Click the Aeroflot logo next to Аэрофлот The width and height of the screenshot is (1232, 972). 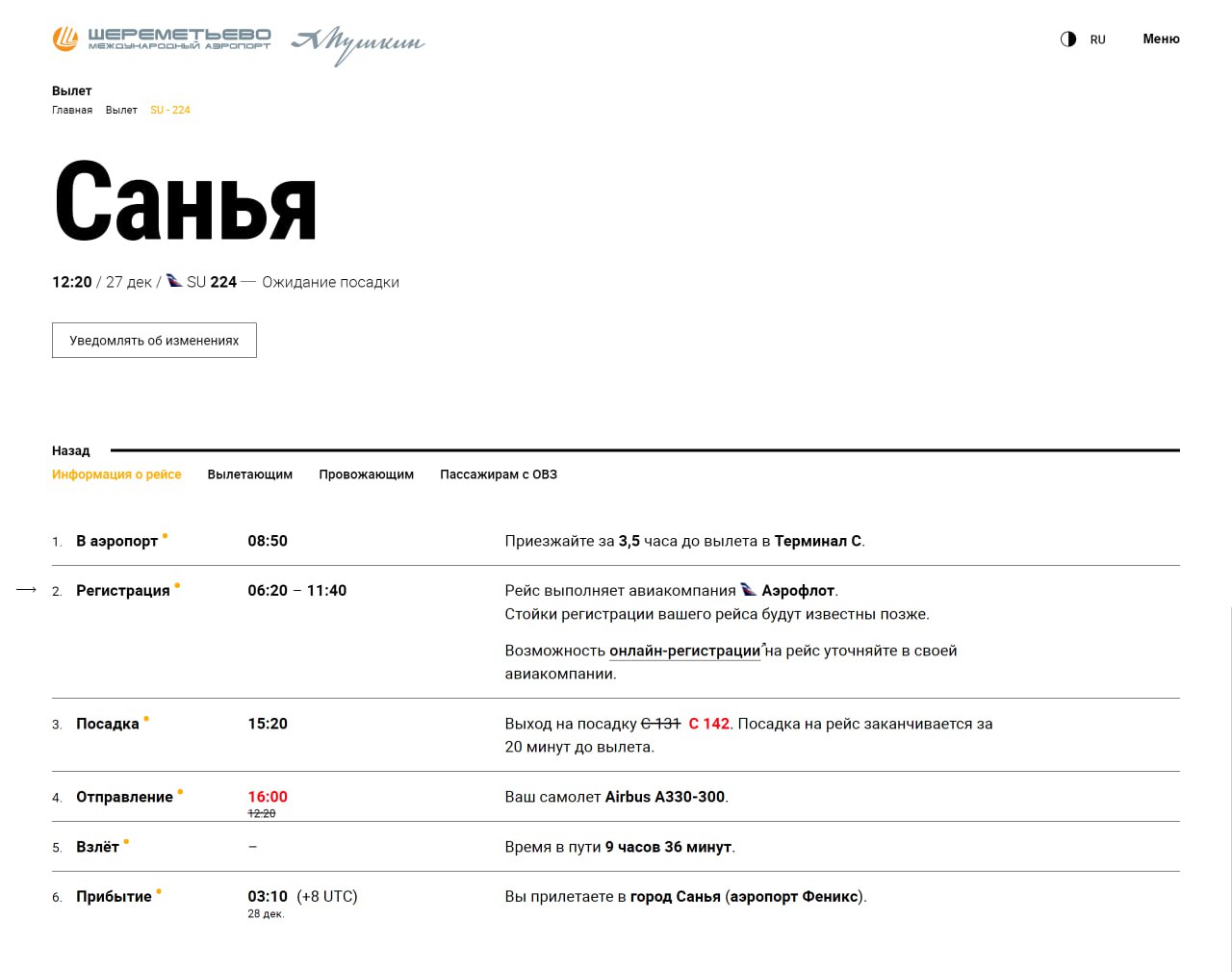748,590
